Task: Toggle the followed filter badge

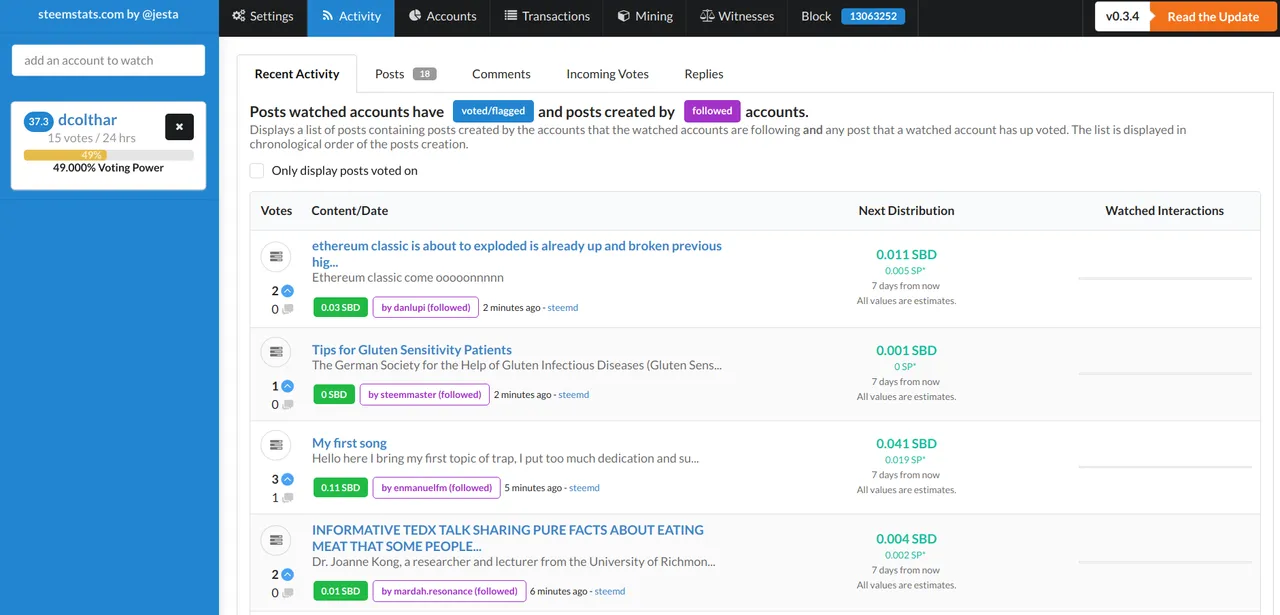Action: (x=712, y=111)
